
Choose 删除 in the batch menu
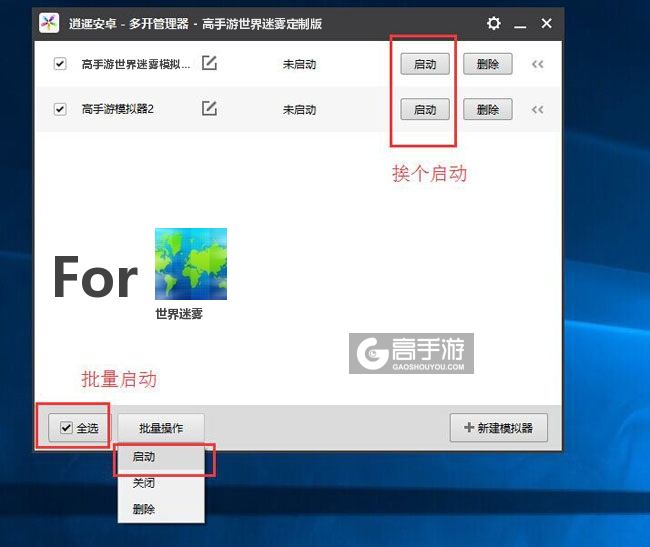pyautogui.click(x=144, y=509)
